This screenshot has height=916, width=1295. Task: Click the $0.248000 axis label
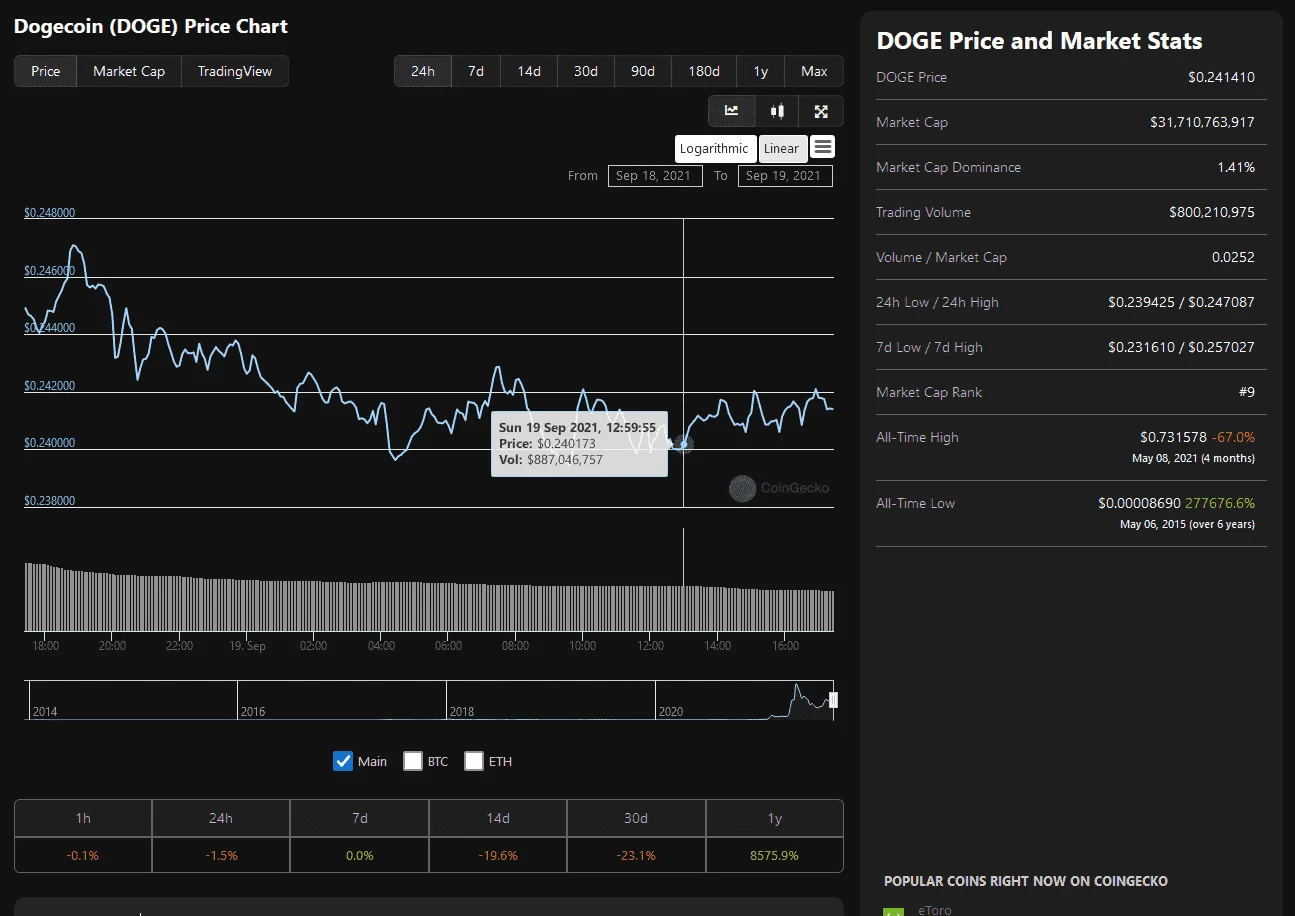50,213
